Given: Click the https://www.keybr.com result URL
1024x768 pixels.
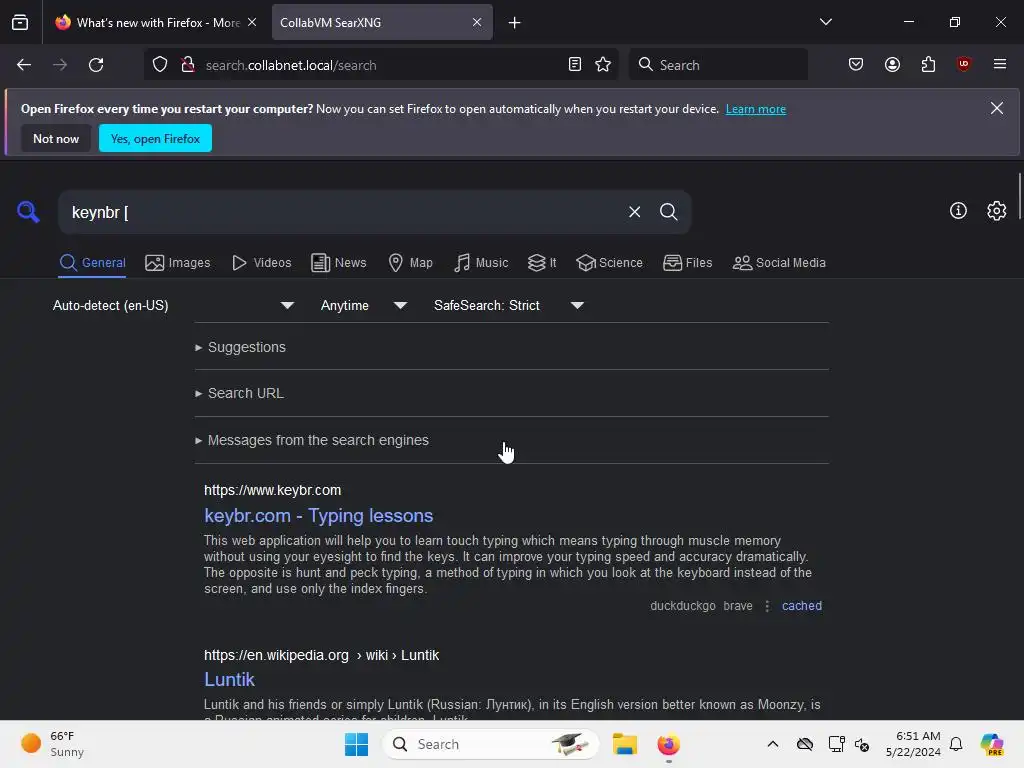Looking at the screenshot, I should coord(272,490).
